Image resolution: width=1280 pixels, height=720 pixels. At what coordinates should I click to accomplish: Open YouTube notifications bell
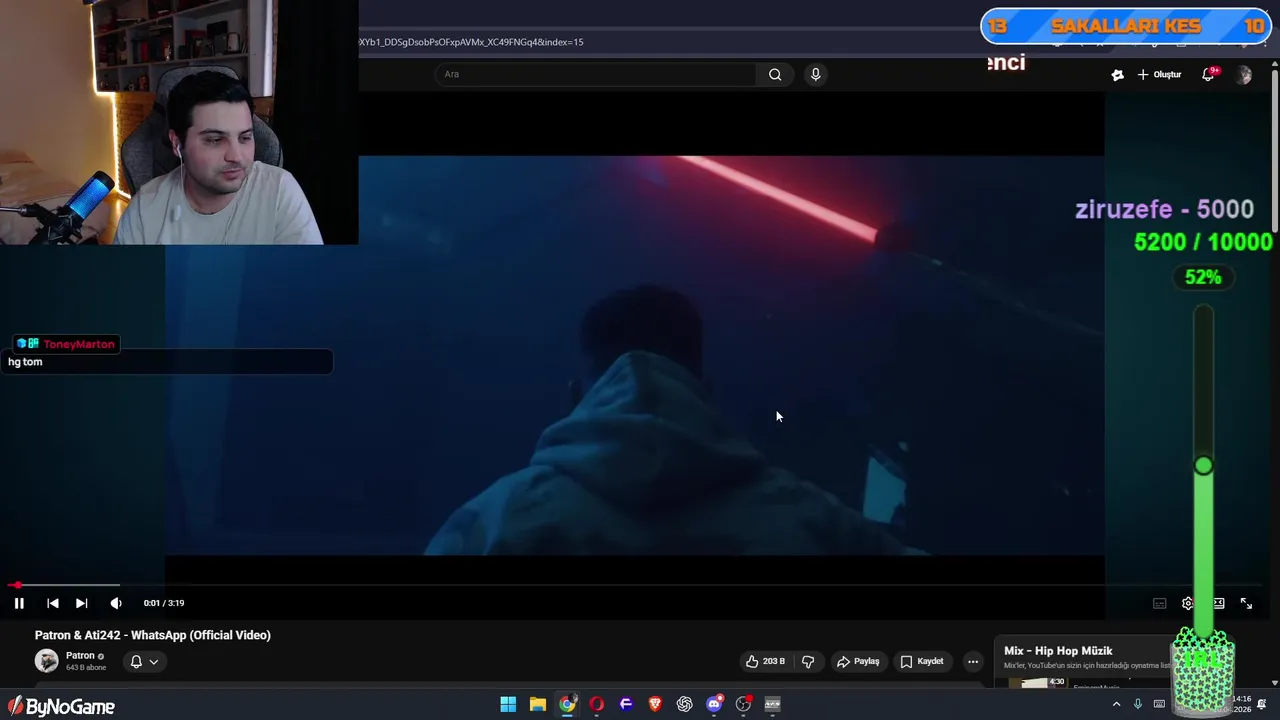[x=1208, y=75]
